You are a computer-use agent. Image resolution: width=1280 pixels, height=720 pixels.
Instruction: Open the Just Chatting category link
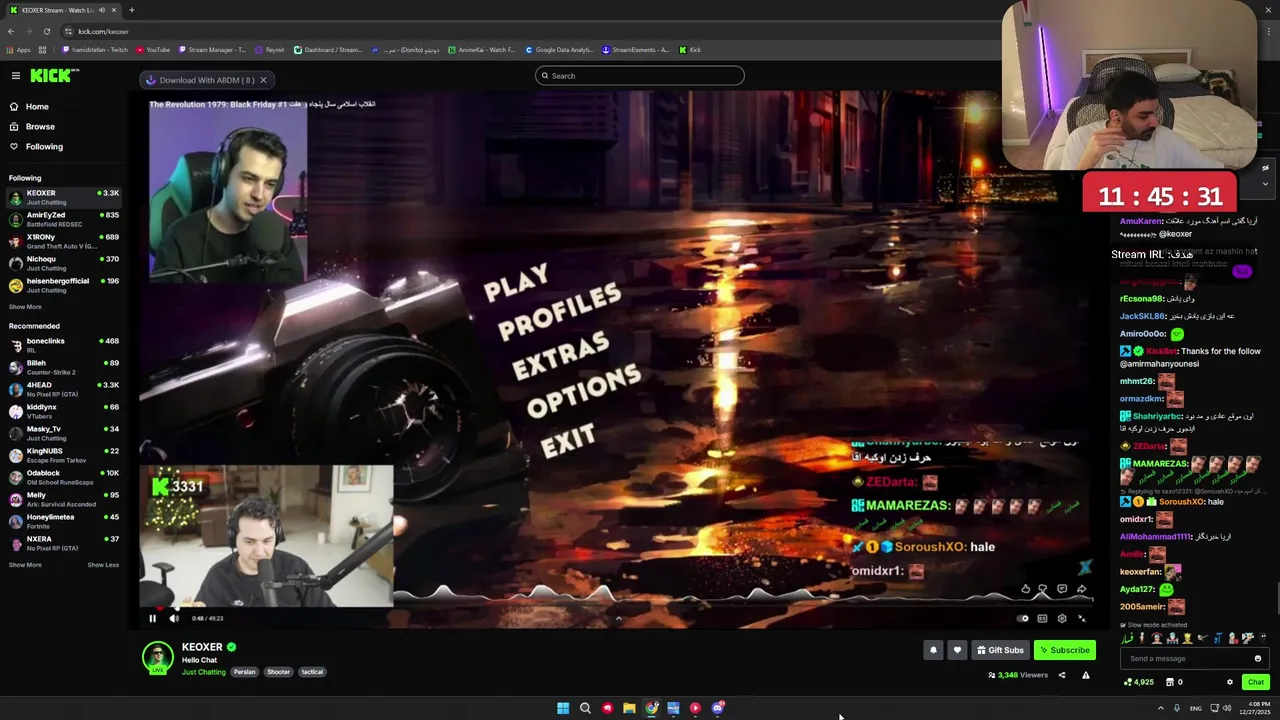tap(204, 672)
